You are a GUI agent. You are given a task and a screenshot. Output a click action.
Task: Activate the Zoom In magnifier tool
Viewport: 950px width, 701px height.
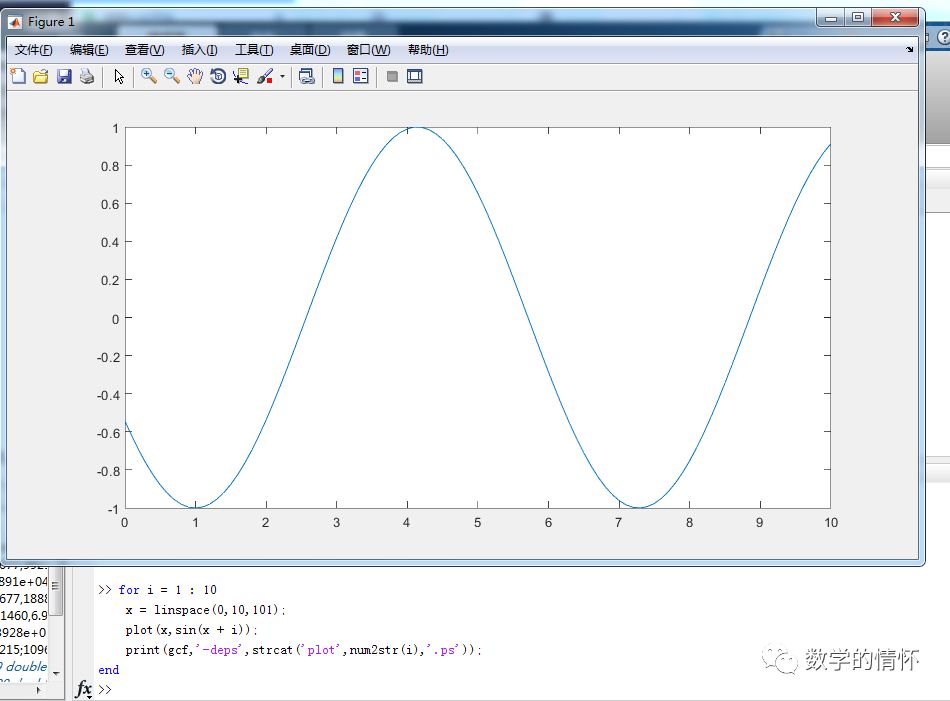coord(148,76)
